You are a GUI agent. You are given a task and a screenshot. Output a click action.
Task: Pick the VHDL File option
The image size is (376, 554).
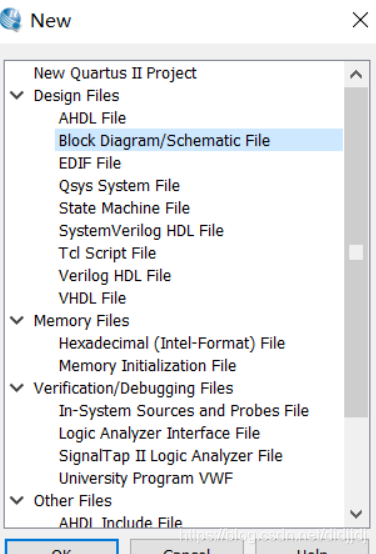92,299
